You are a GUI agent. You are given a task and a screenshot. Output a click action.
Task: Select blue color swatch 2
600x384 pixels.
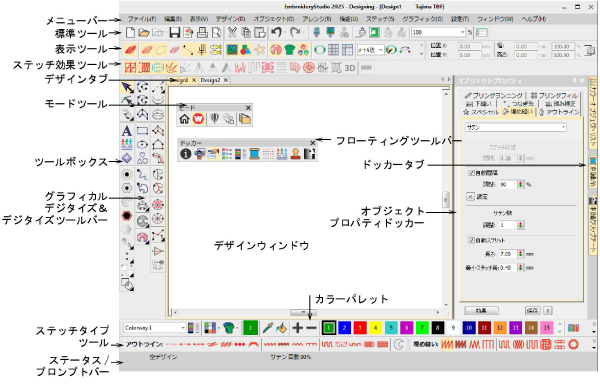(x=344, y=328)
